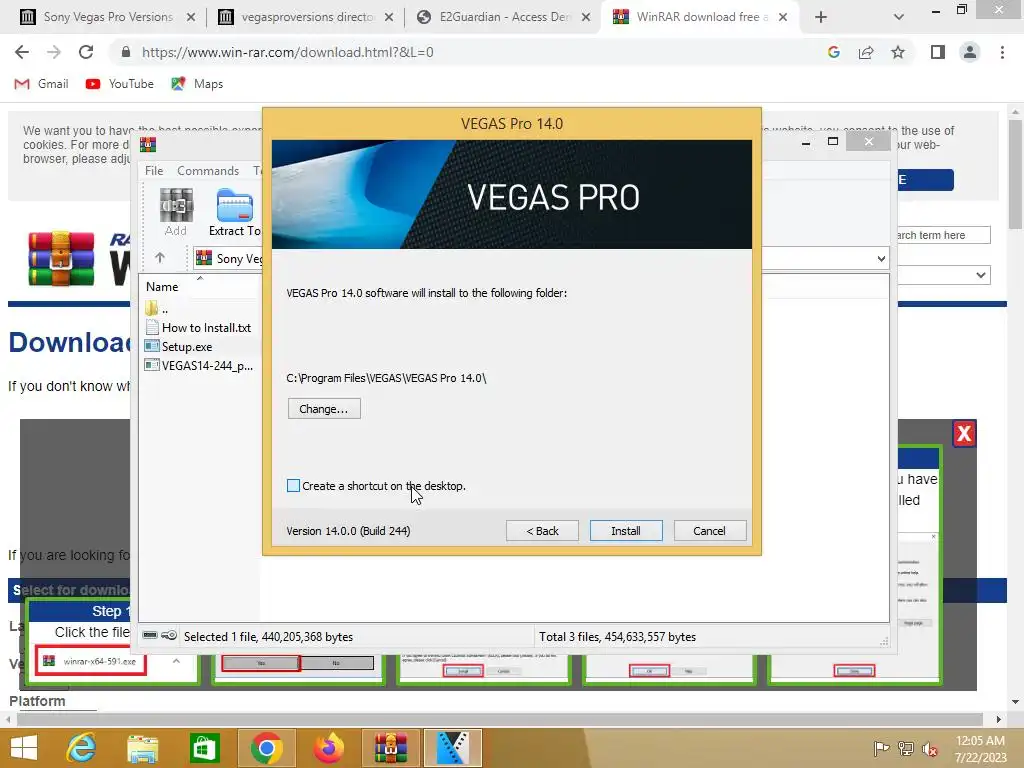Switch to the Sony Vegas Pro Versions tab

pos(108,17)
